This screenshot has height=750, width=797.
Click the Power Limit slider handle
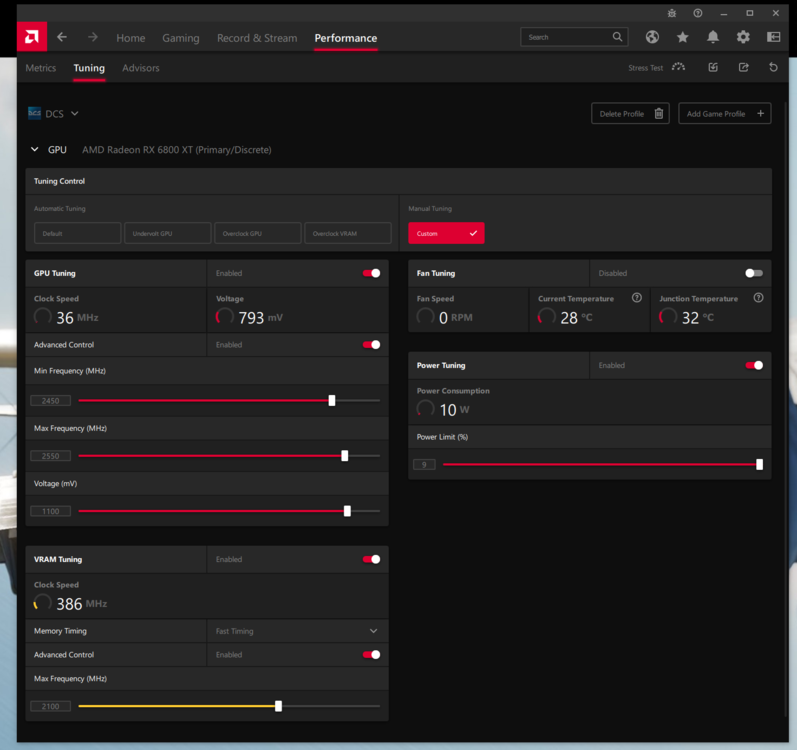pos(759,464)
